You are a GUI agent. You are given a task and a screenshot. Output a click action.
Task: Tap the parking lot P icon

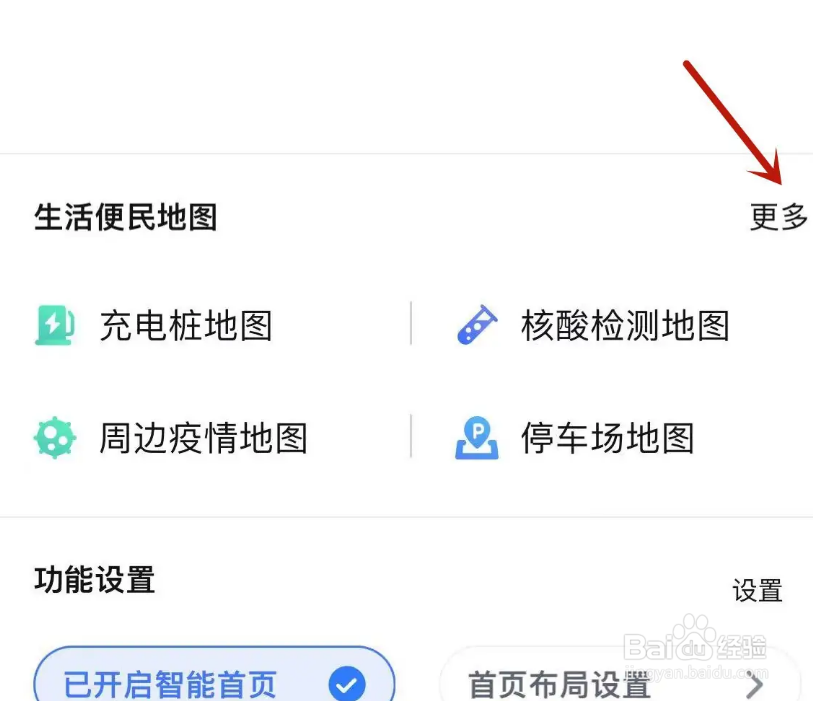click(477, 438)
